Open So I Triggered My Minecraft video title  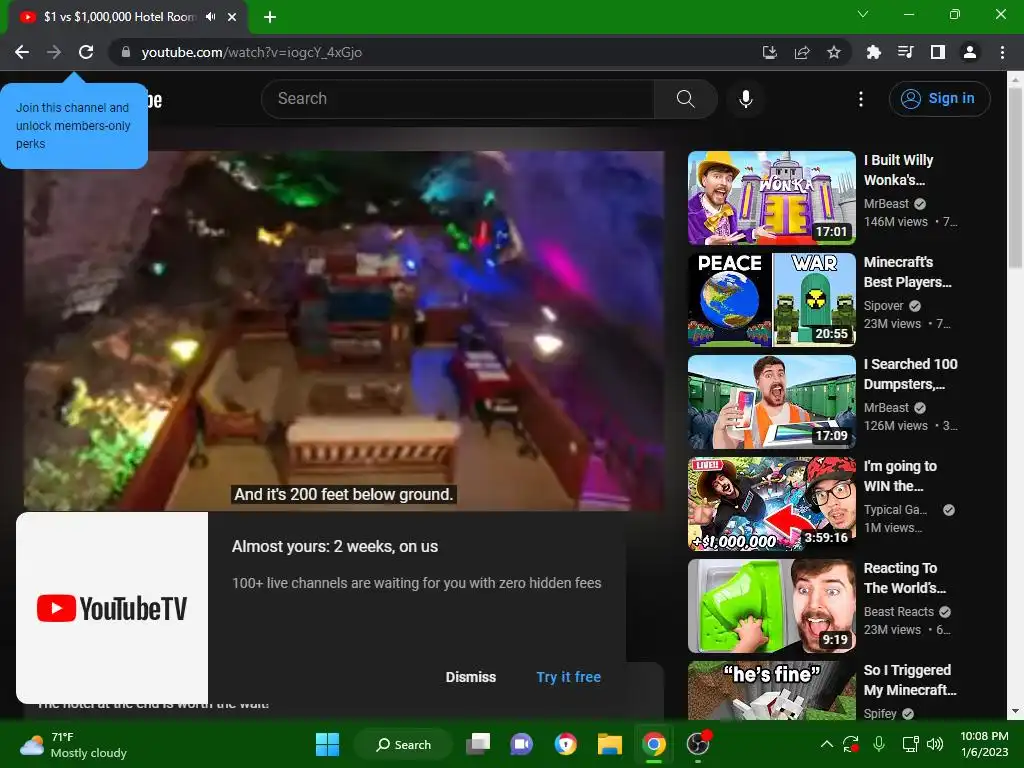tap(910, 680)
